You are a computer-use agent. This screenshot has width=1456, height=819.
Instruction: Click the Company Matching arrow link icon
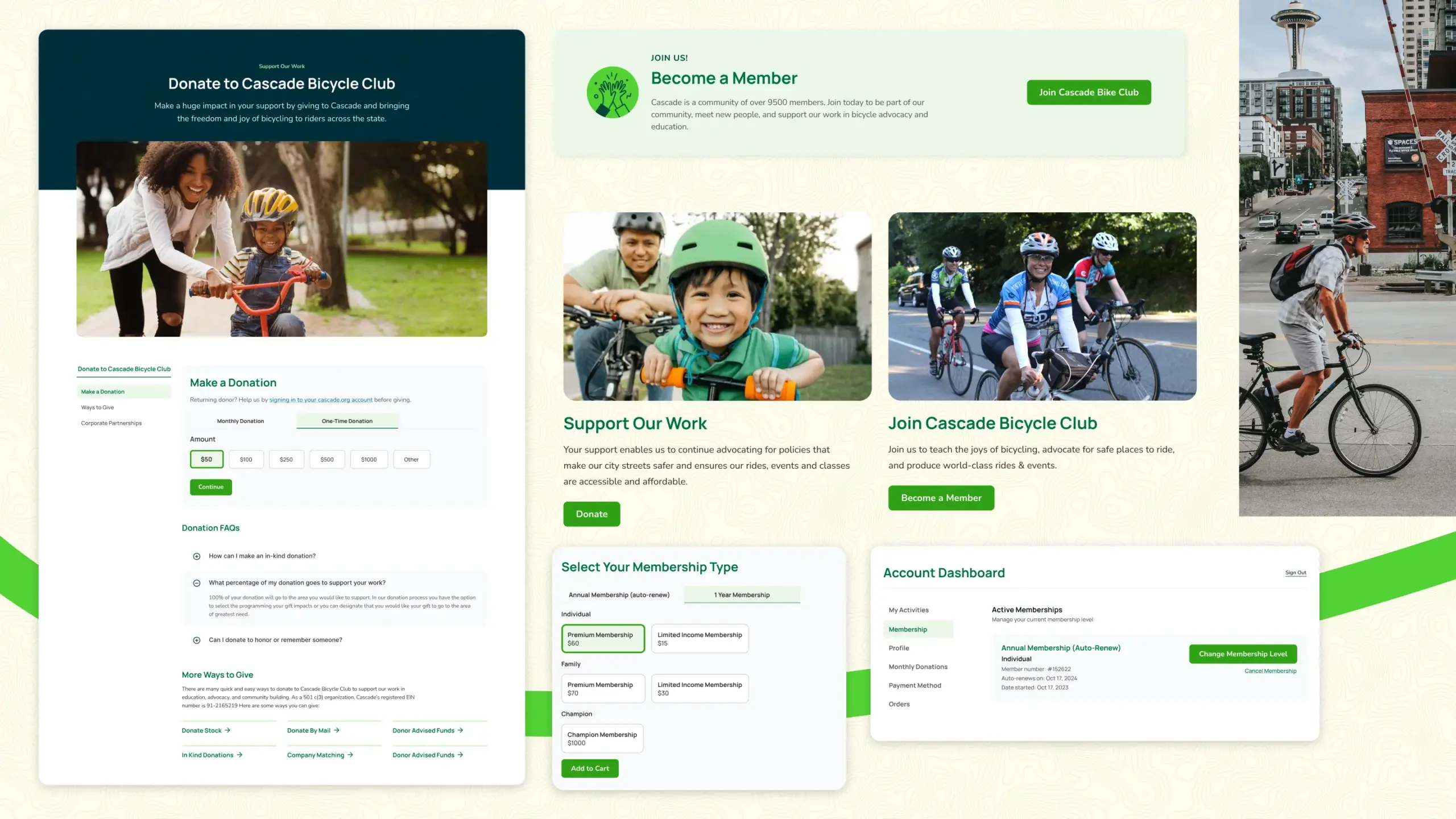[x=351, y=755]
